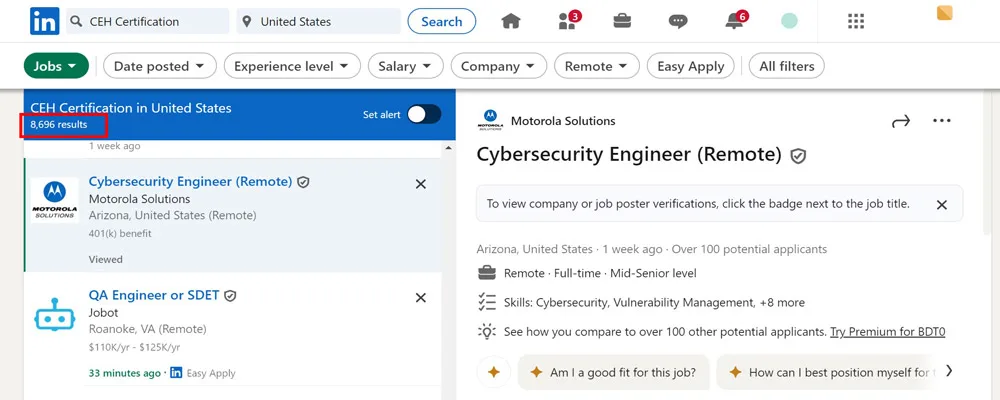Open the Notifications bell icon
Image resolution: width=1000 pixels, height=400 pixels.
click(736, 20)
